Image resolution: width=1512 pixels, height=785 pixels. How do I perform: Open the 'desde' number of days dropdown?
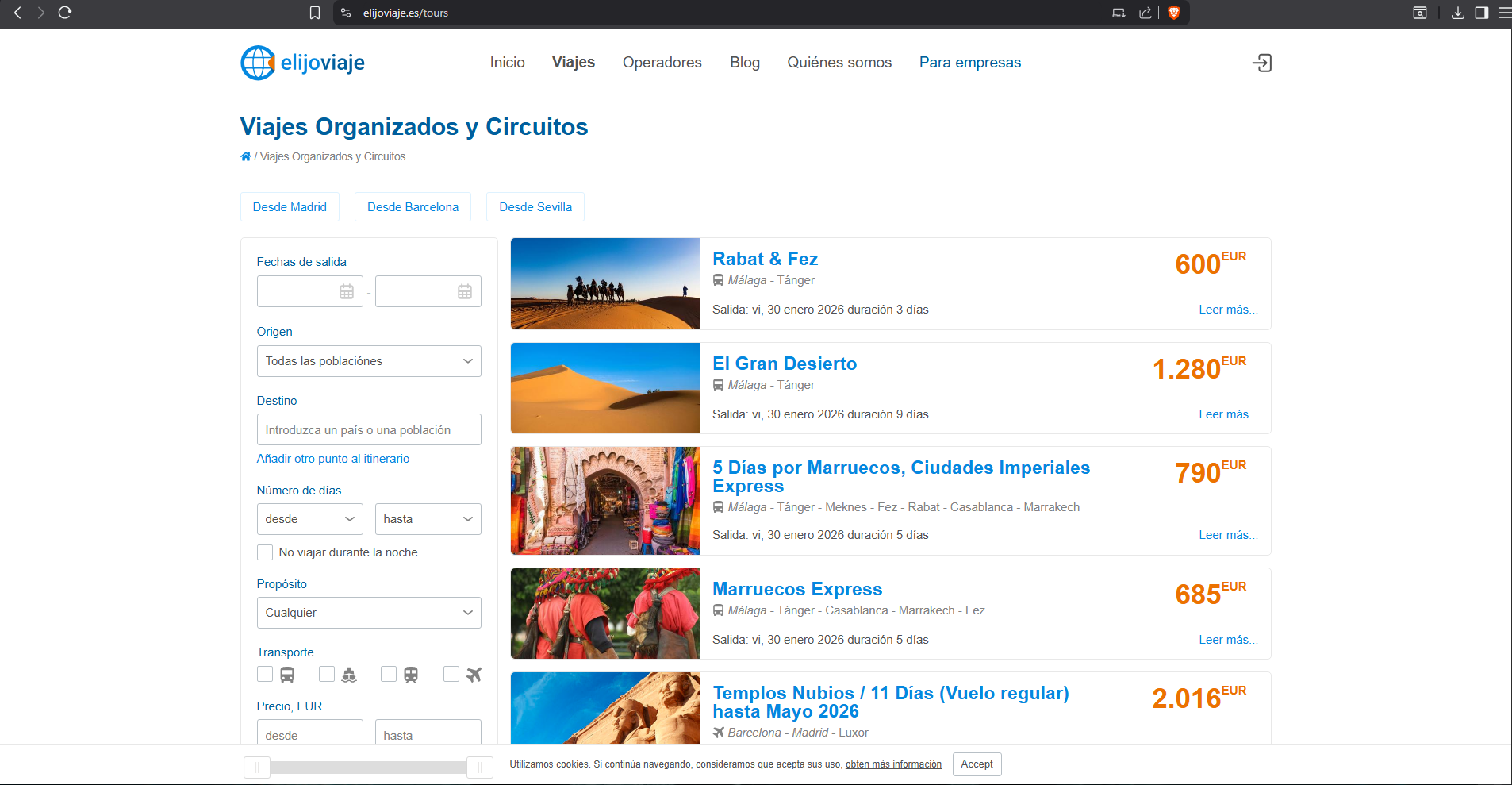click(x=309, y=519)
